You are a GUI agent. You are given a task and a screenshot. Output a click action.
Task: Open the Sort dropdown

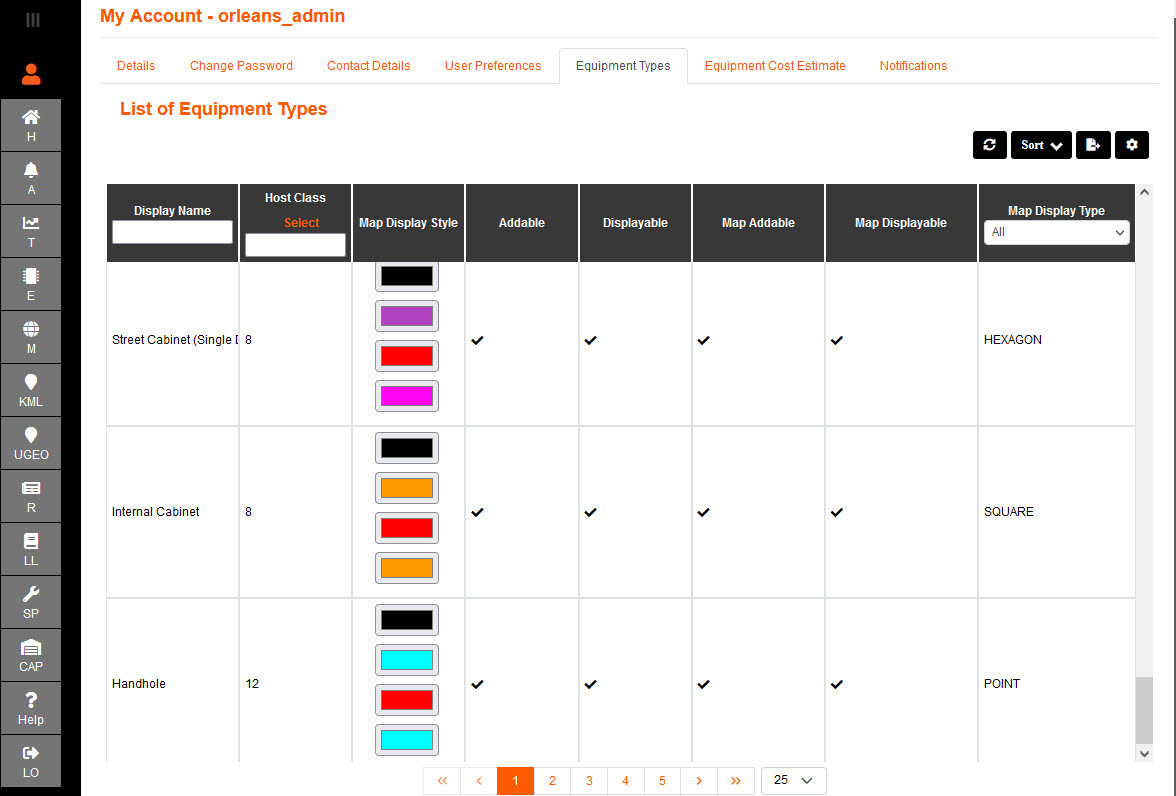(1041, 145)
